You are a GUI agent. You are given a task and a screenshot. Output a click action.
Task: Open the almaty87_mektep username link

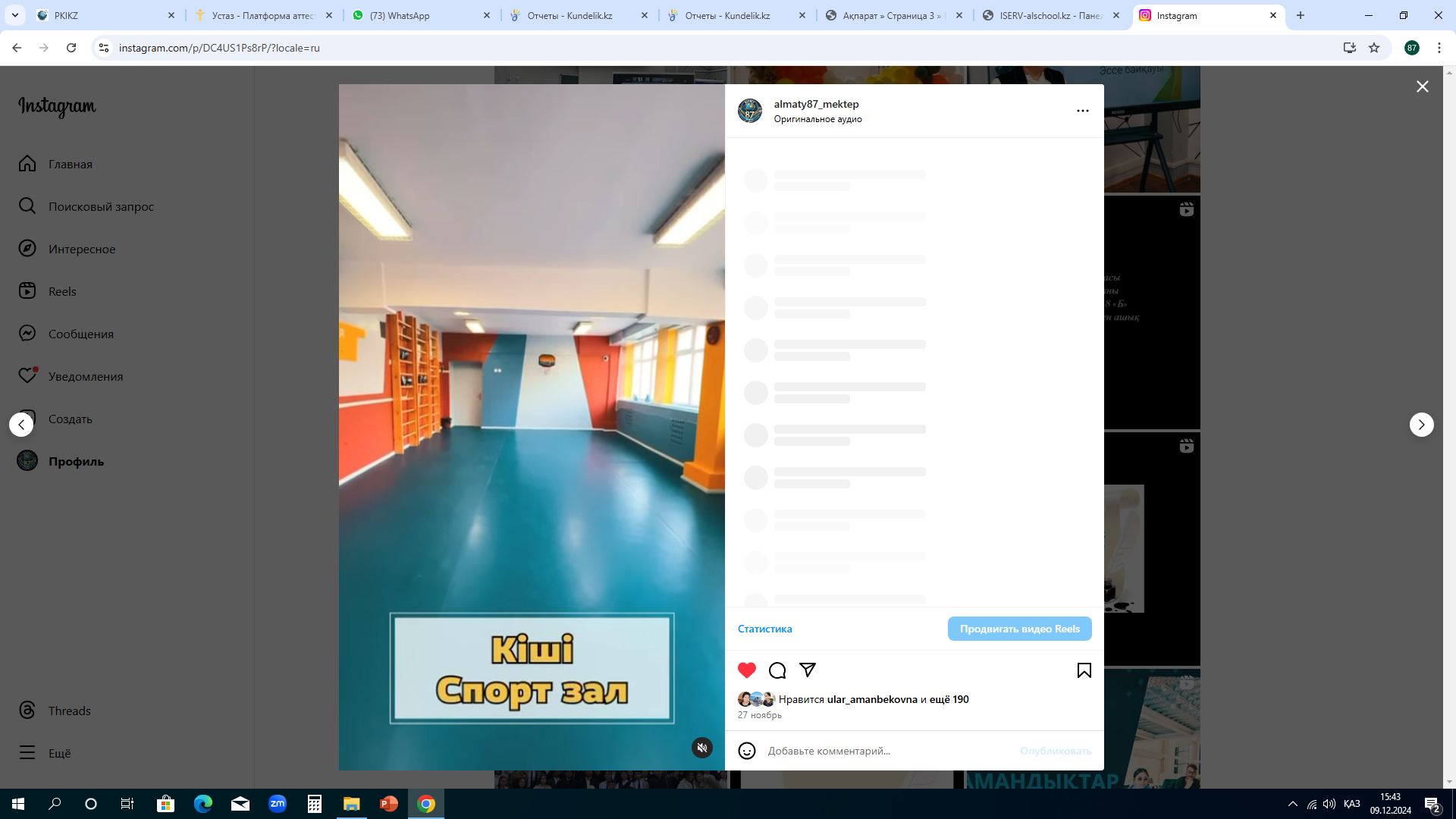(x=816, y=104)
